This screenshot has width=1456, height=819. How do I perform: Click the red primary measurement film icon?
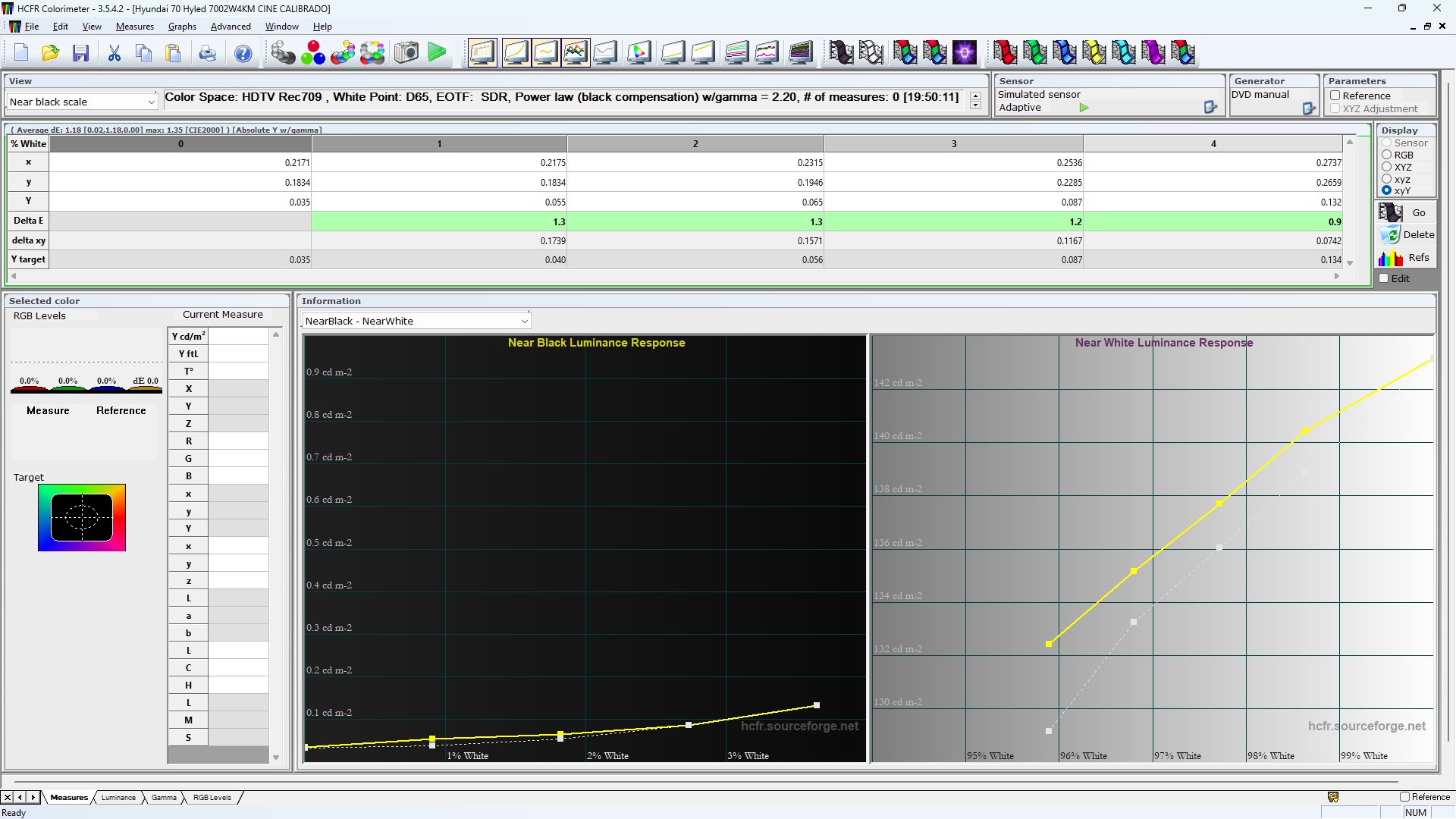pyautogui.click(x=1005, y=52)
